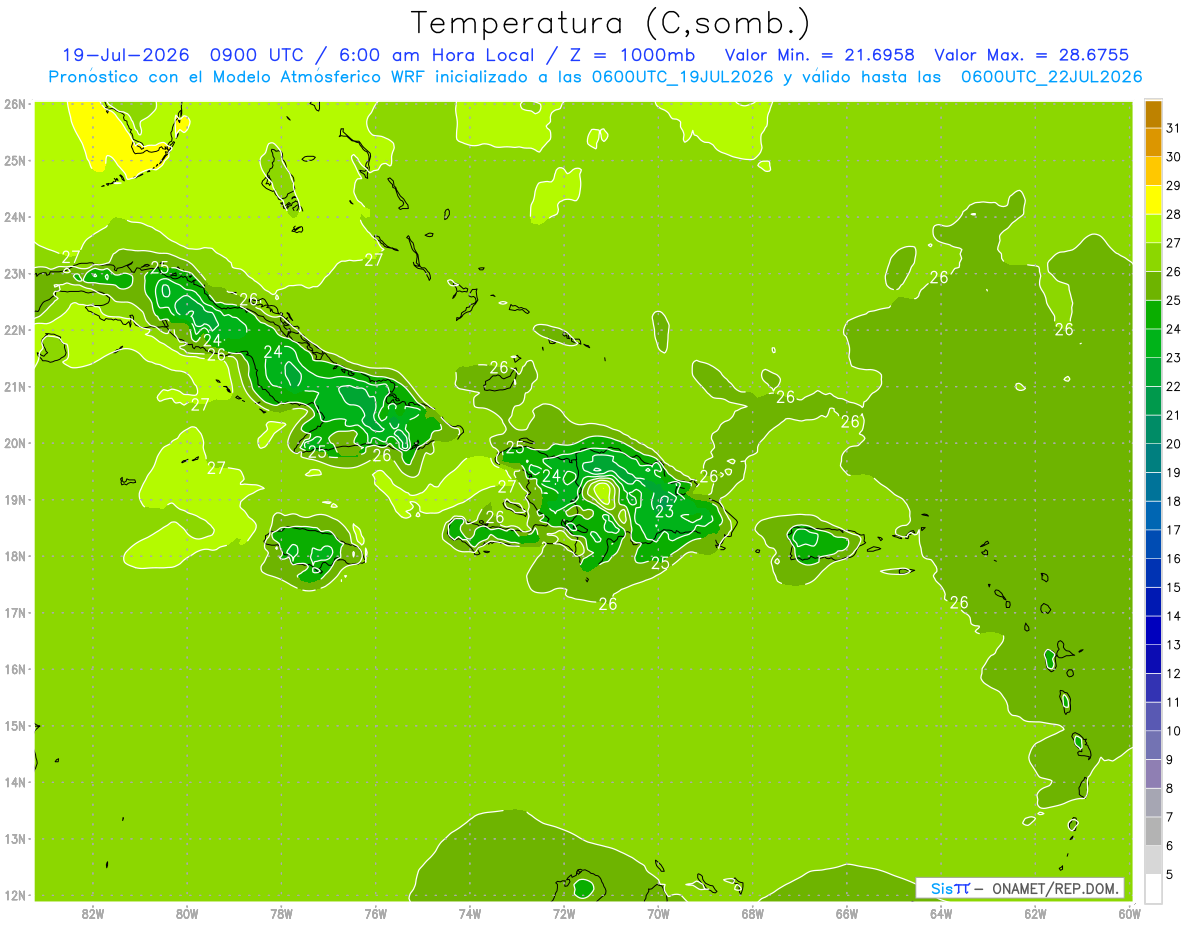Click the '64W' longitude axis label
Screen dimensions: 1200x927
[x=941, y=913]
